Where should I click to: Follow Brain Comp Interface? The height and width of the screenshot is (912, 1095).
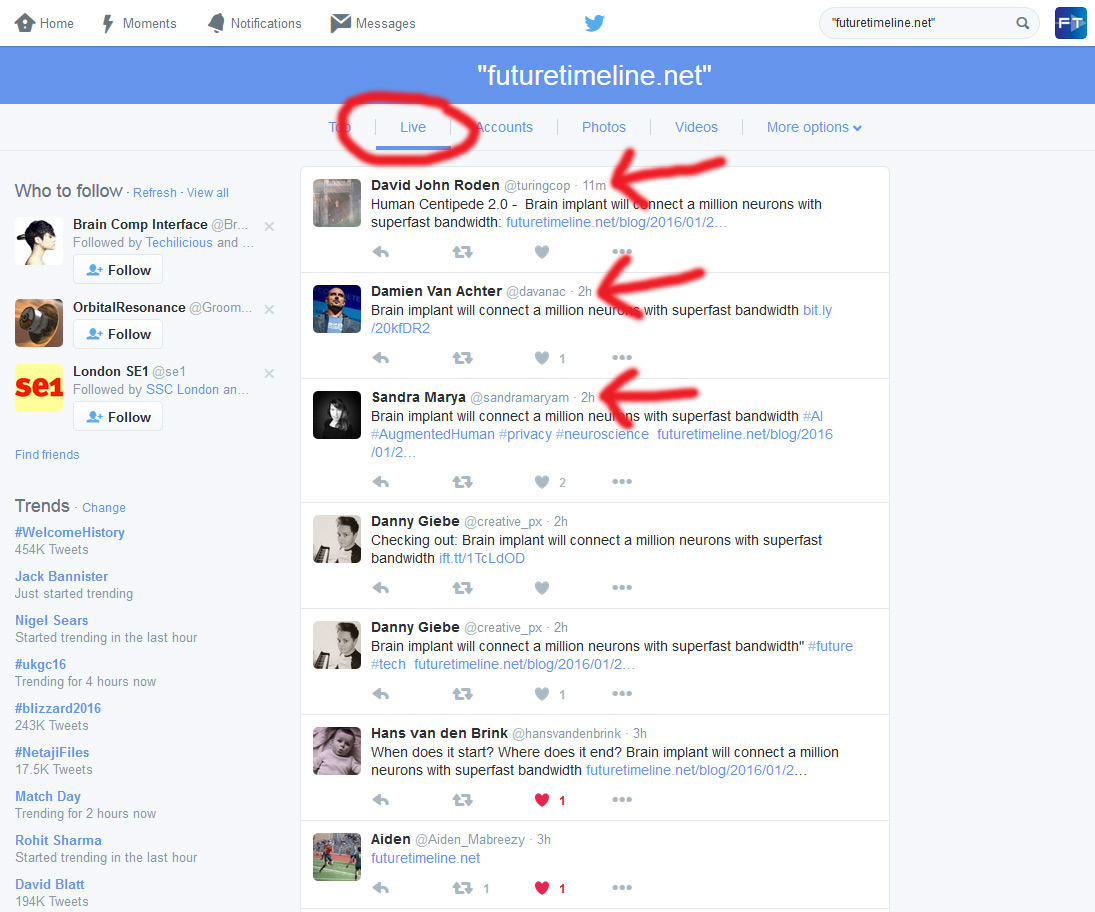[118, 270]
